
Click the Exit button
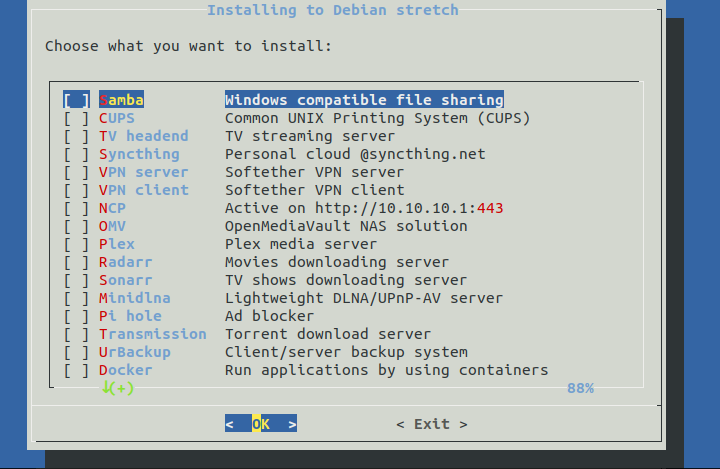click(x=432, y=424)
